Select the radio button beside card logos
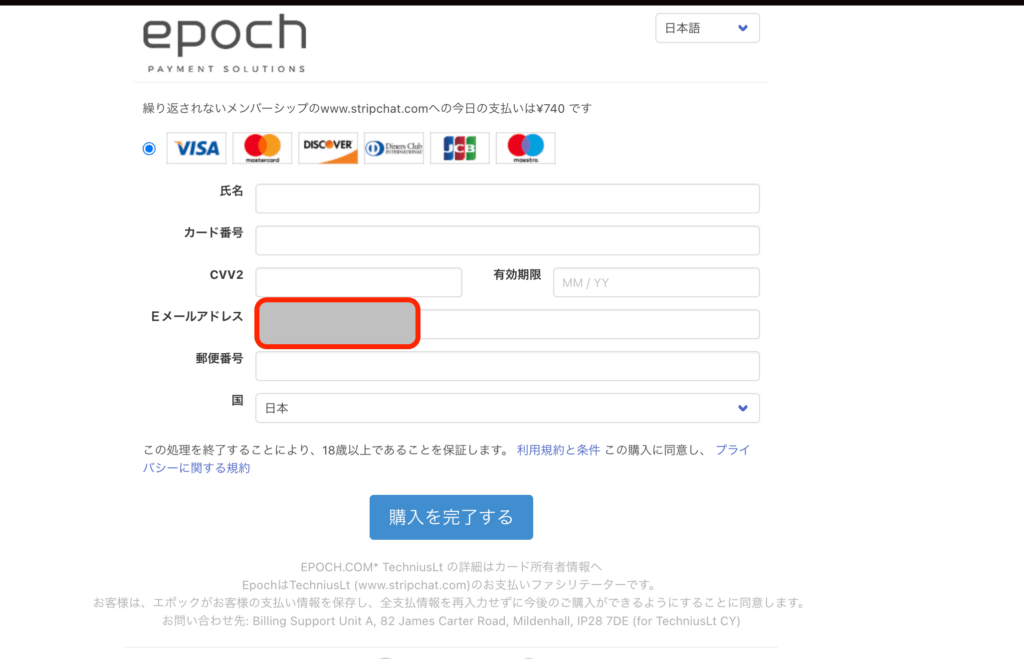The width and height of the screenshot is (1024, 659). coord(148,147)
